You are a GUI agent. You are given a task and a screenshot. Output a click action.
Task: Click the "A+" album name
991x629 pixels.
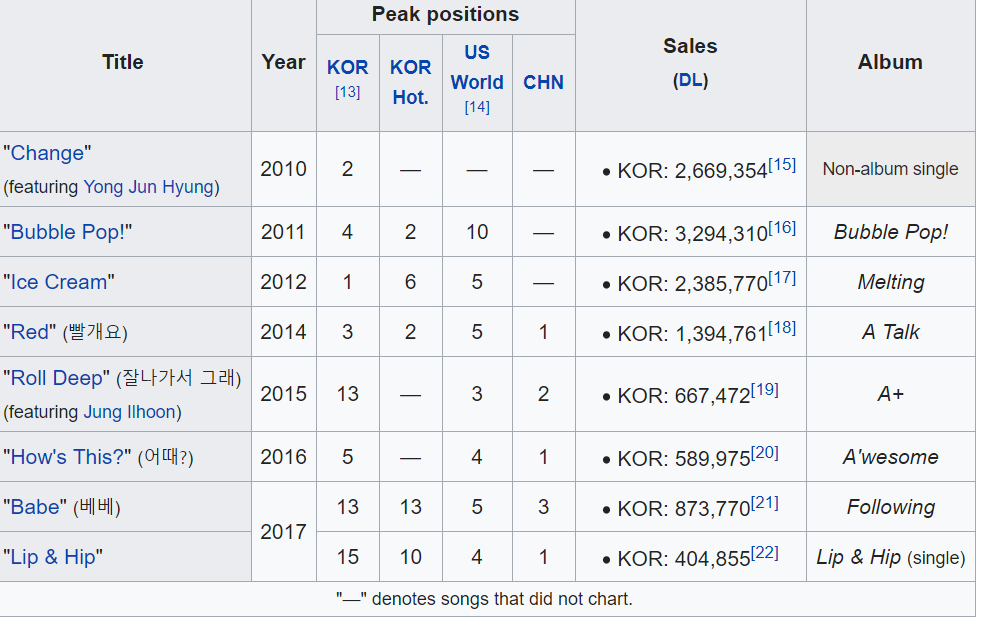(x=891, y=394)
